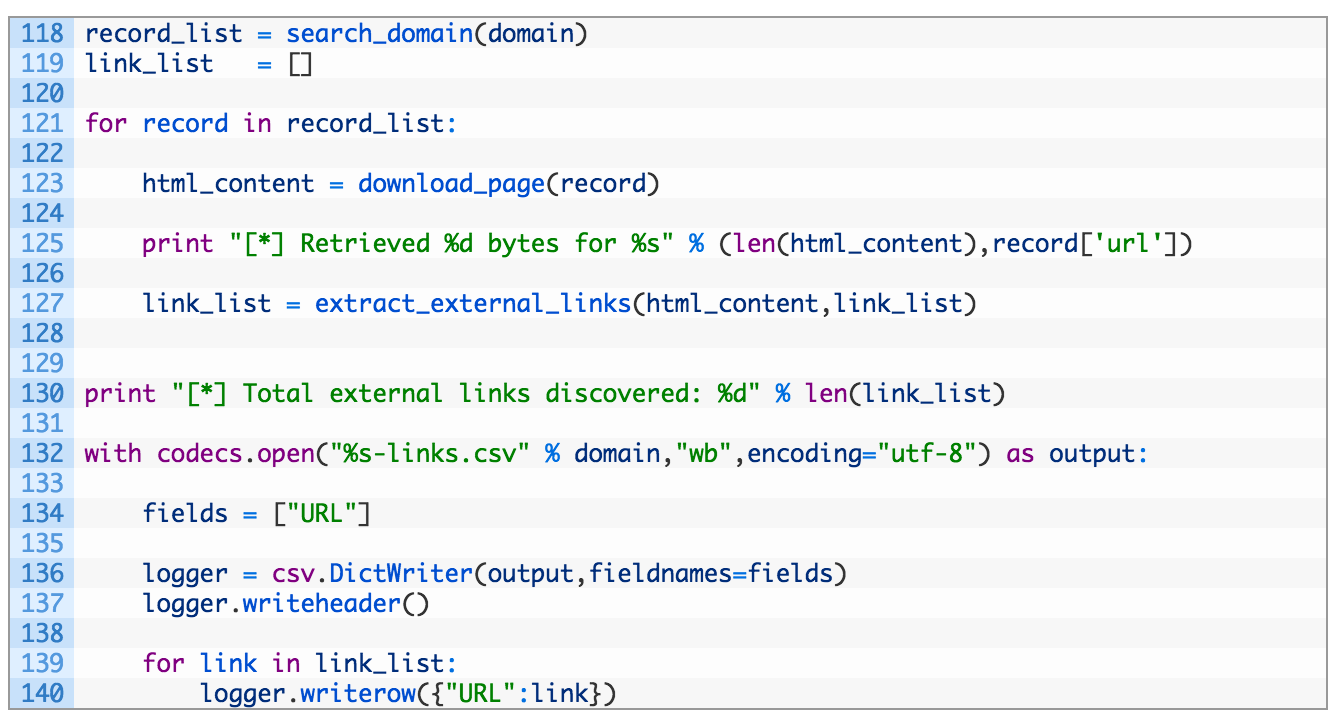The height and width of the screenshot is (722, 1336).
Task: Click line number 127 in gutter
Action: coord(42,304)
